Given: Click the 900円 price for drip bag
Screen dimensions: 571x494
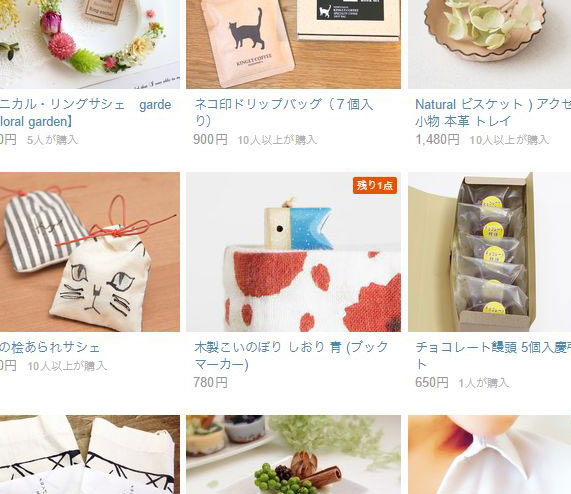Looking at the screenshot, I should point(210,139).
